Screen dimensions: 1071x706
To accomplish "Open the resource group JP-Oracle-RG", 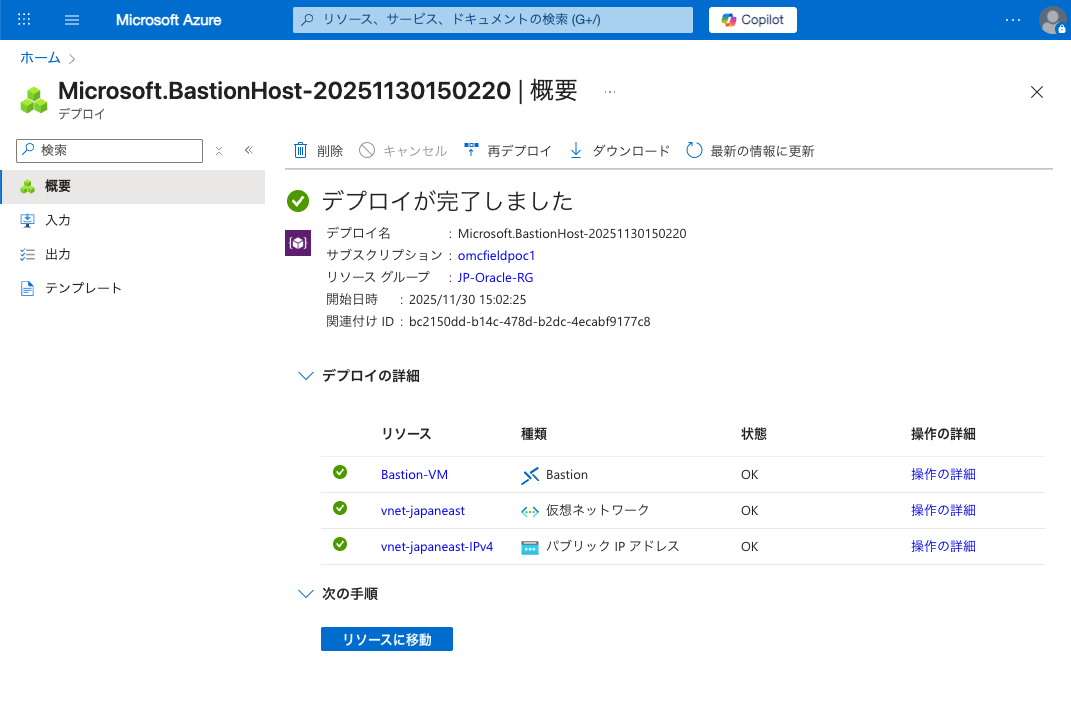I will (x=495, y=277).
